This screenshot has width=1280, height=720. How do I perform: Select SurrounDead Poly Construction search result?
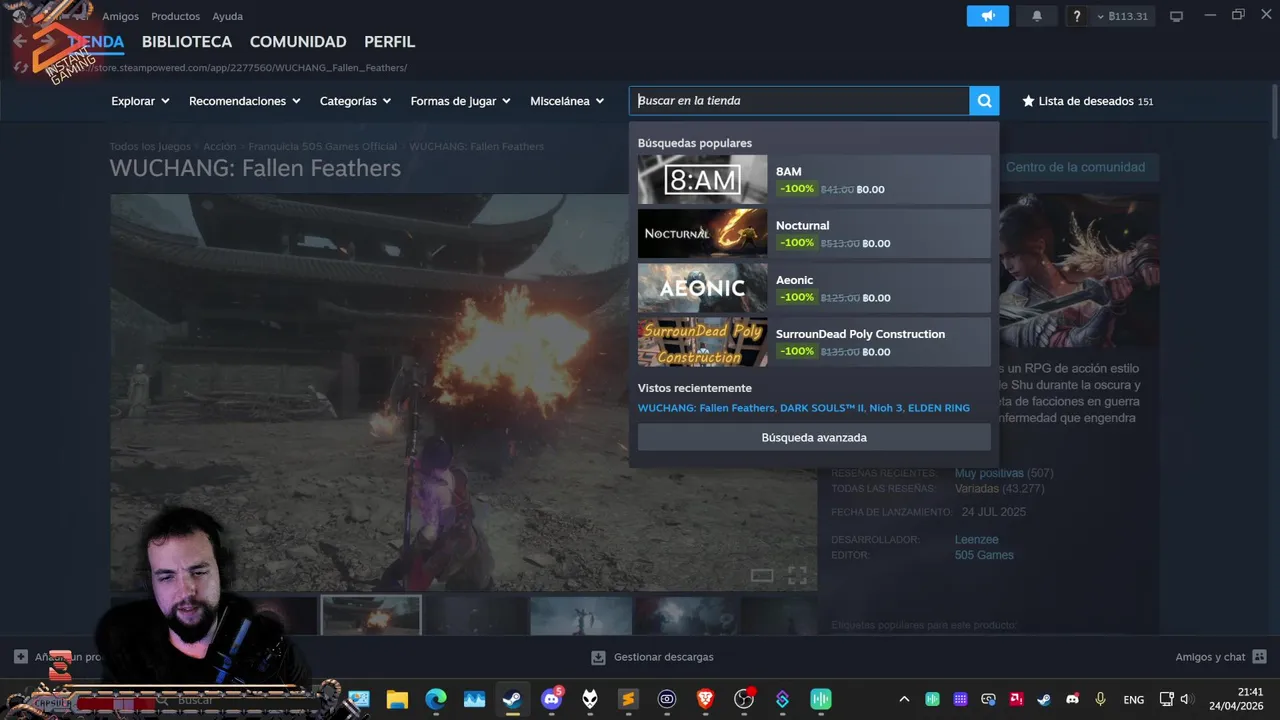click(x=814, y=342)
